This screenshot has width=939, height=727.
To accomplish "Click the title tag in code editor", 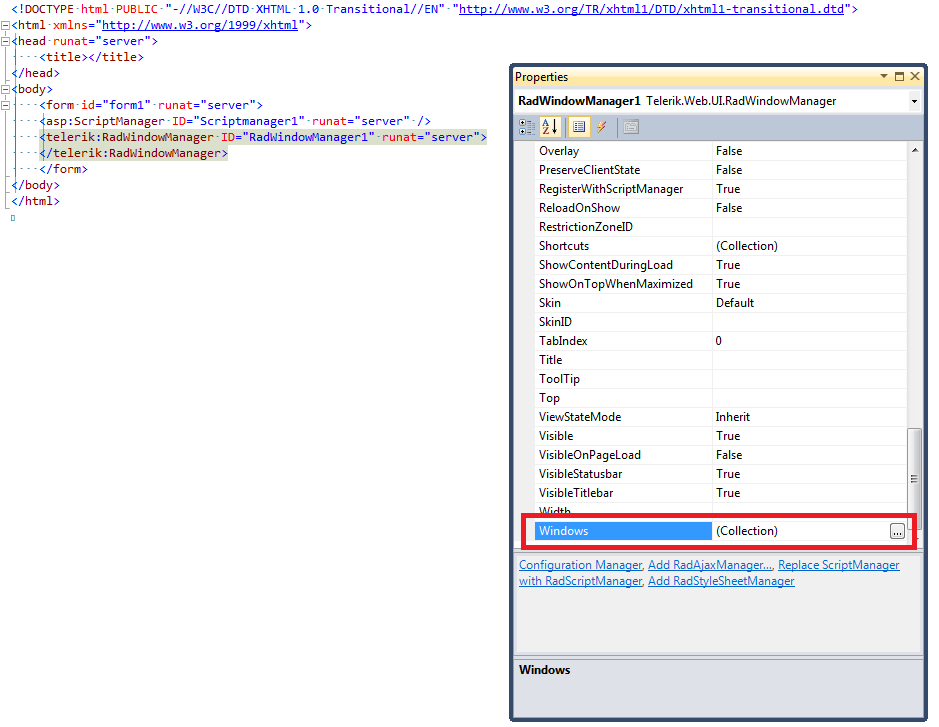I will [x=92, y=57].
